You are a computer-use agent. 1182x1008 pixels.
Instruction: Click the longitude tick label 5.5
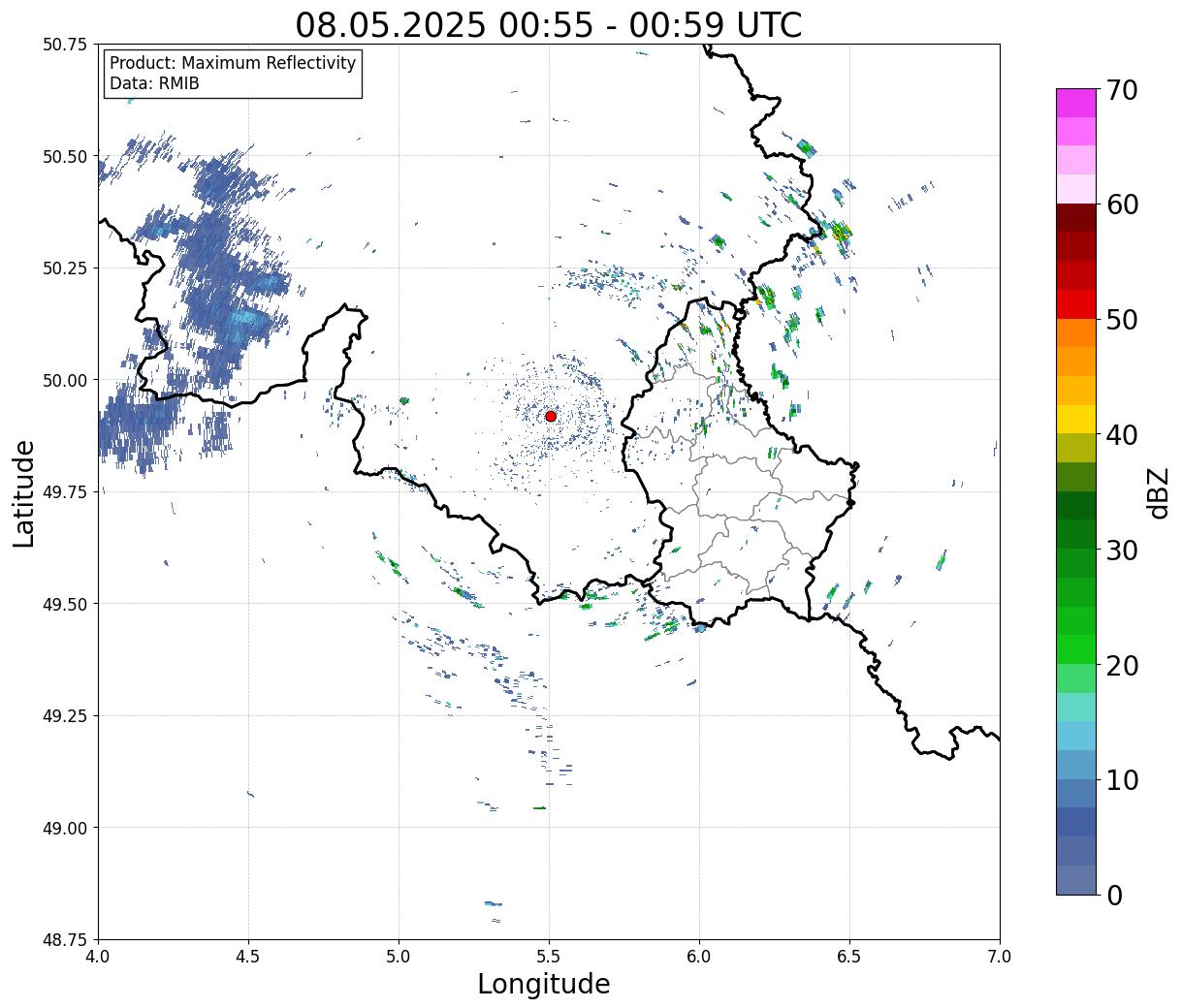pos(549,957)
